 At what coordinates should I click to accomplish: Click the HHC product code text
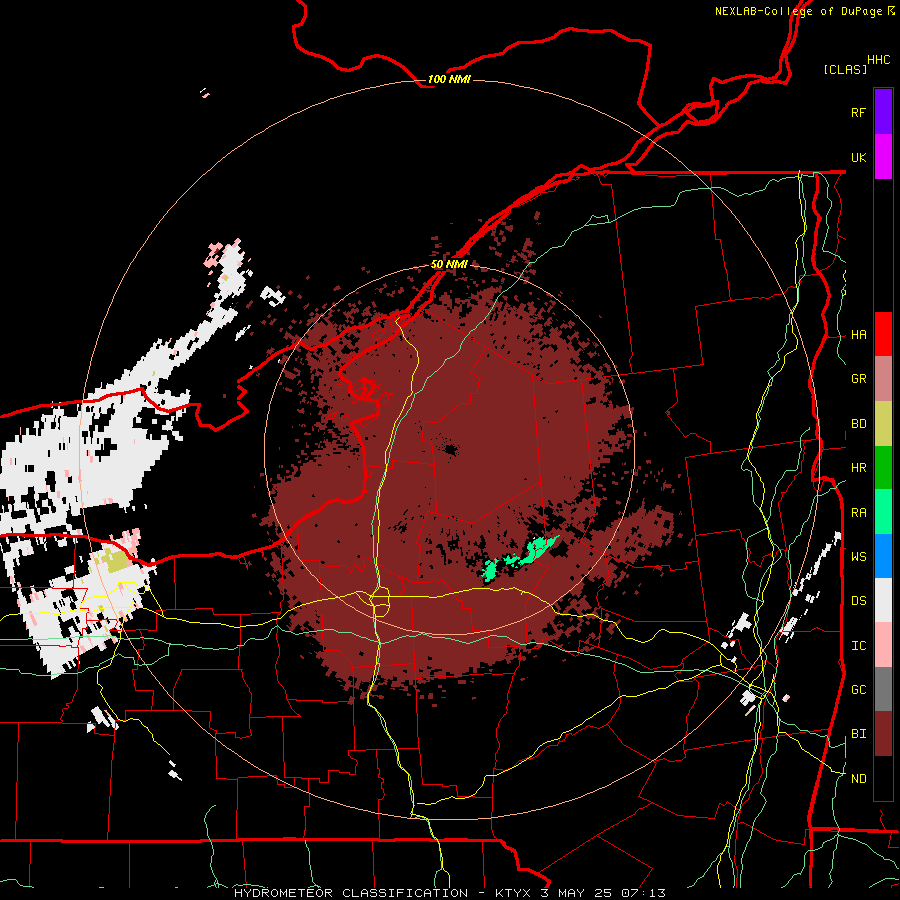878,60
